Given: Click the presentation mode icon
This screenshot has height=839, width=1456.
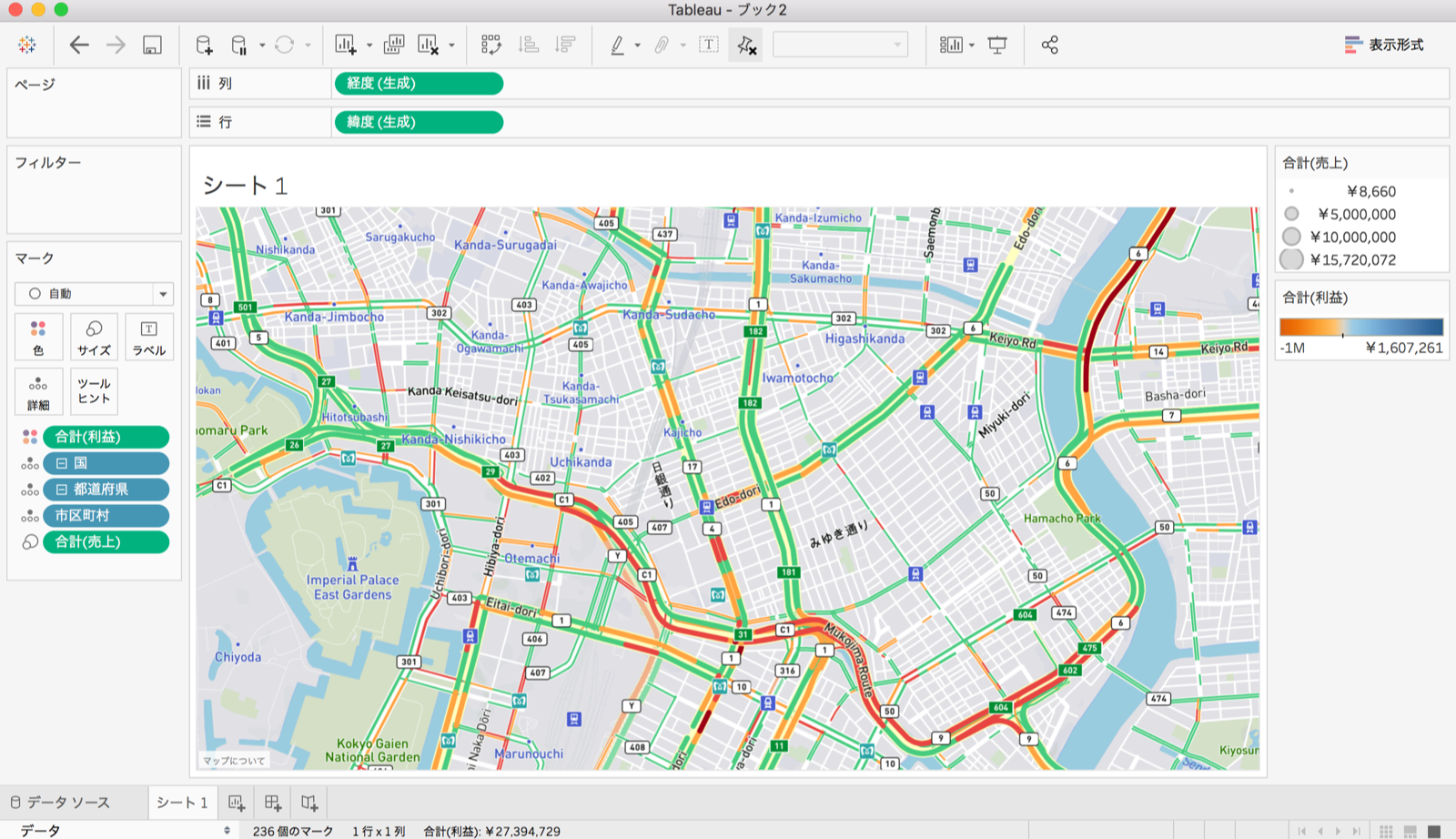Looking at the screenshot, I should coord(997,45).
